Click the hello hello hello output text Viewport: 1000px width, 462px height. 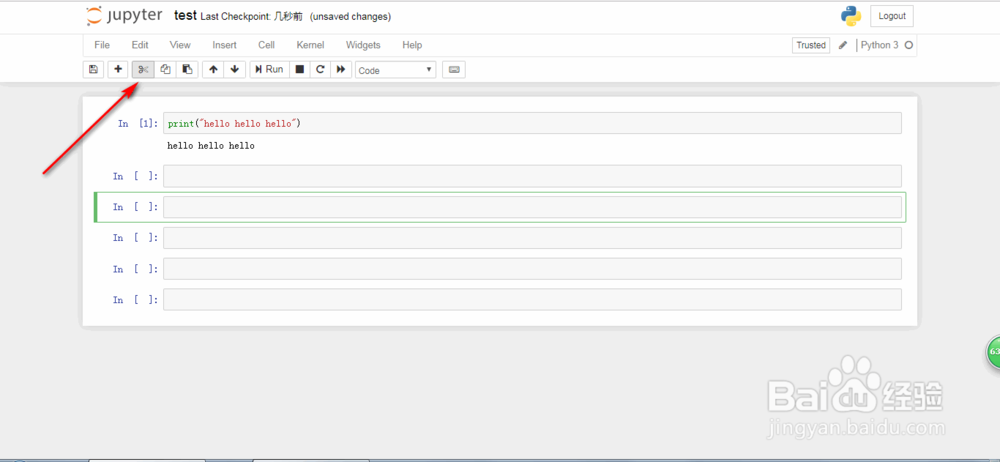[210, 146]
